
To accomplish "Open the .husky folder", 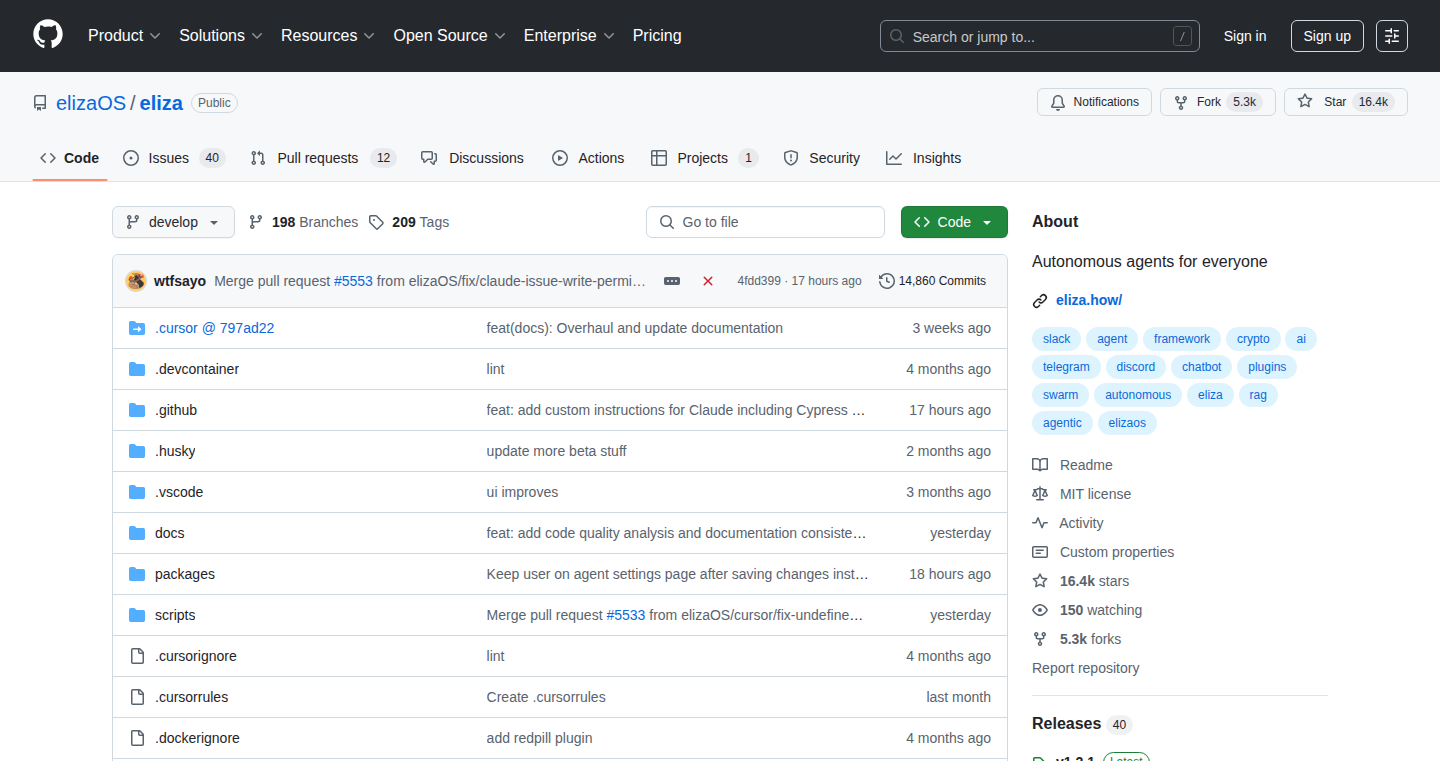I will (175, 451).
